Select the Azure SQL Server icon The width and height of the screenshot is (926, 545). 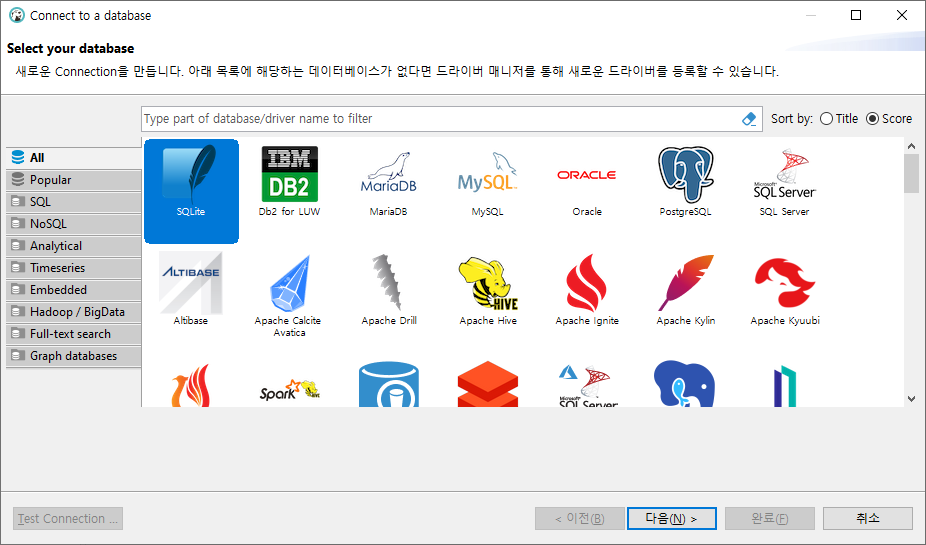[588, 386]
